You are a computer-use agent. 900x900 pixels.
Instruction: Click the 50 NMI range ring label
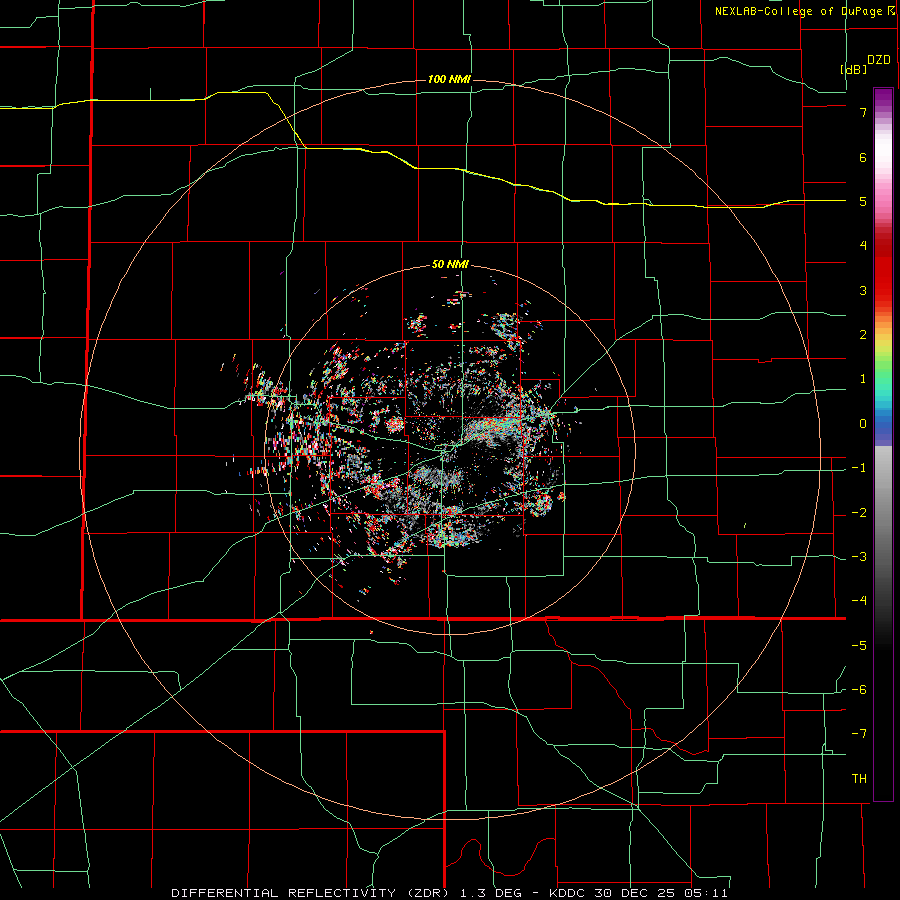[450, 265]
